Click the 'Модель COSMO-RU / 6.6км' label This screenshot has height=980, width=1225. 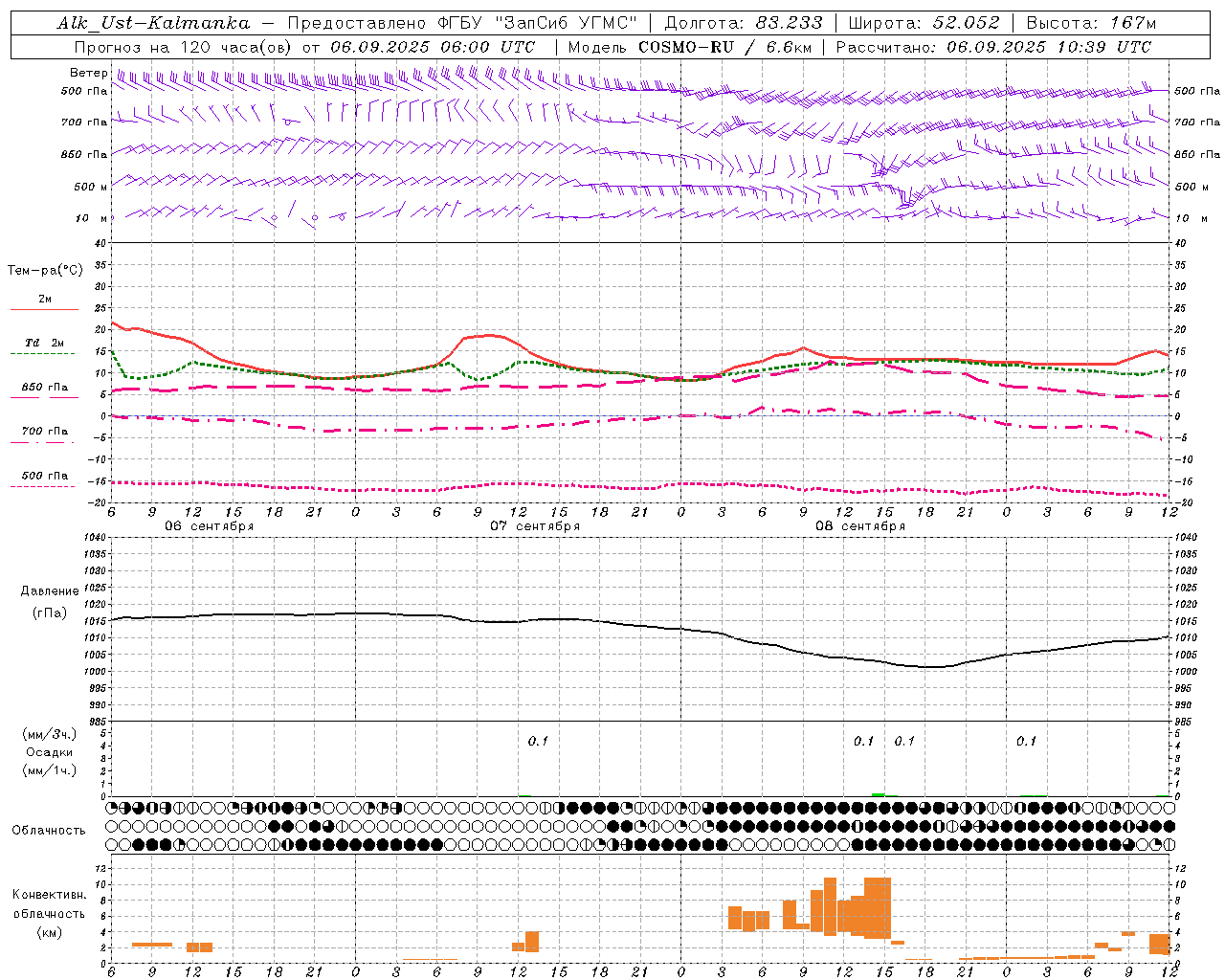click(689, 47)
